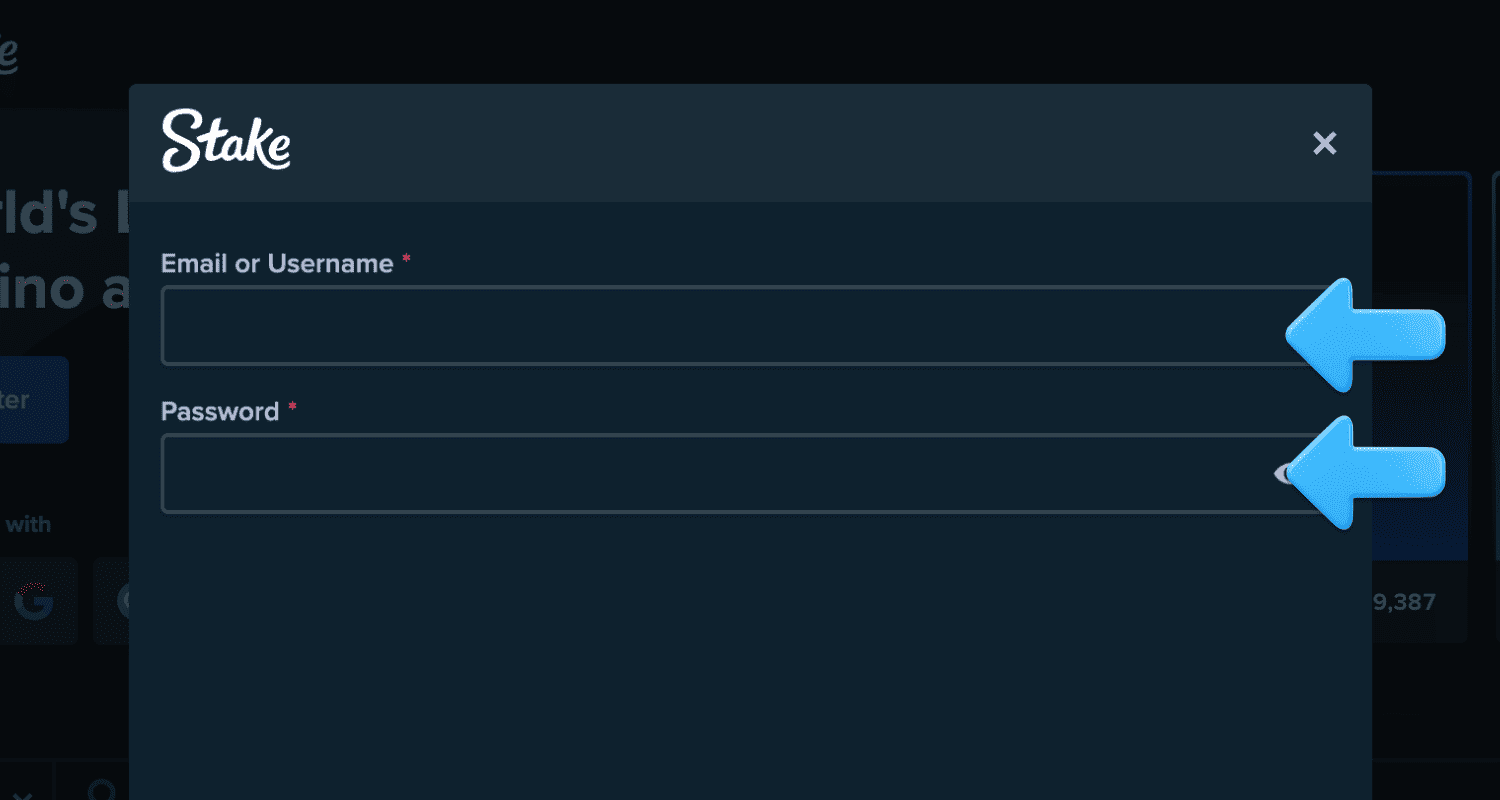1500x800 pixels.
Task: Click the blue arrow pointing at the password field
Action: click(x=1367, y=472)
